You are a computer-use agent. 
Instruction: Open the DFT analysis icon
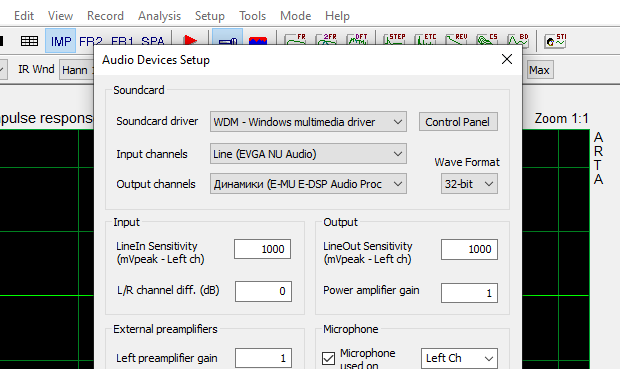click(x=357, y=39)
